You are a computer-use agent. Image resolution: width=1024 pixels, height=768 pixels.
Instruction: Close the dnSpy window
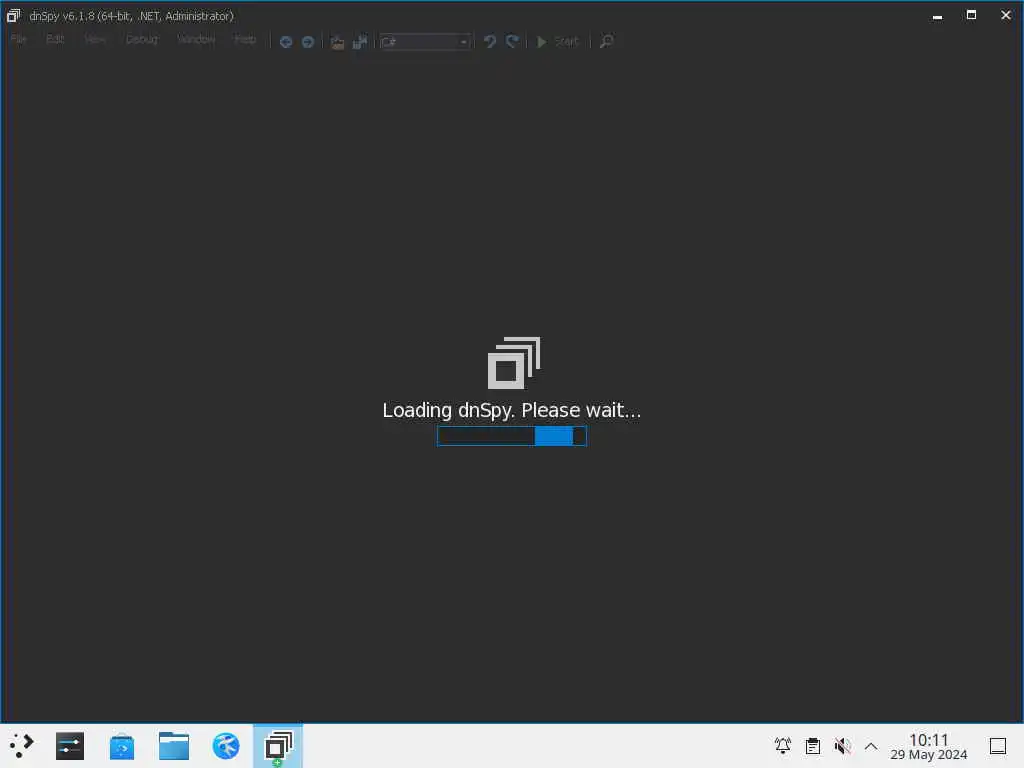point(1006,15)
